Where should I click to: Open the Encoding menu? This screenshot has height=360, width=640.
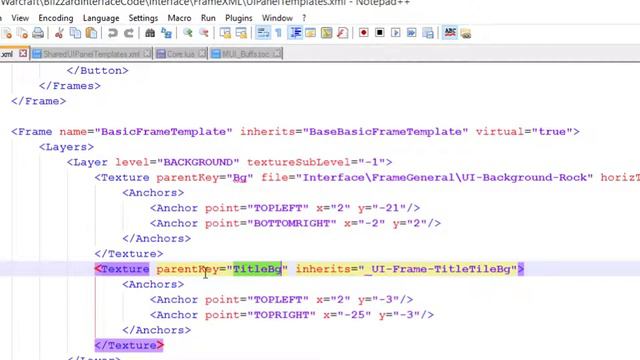[x=56, y=18]
